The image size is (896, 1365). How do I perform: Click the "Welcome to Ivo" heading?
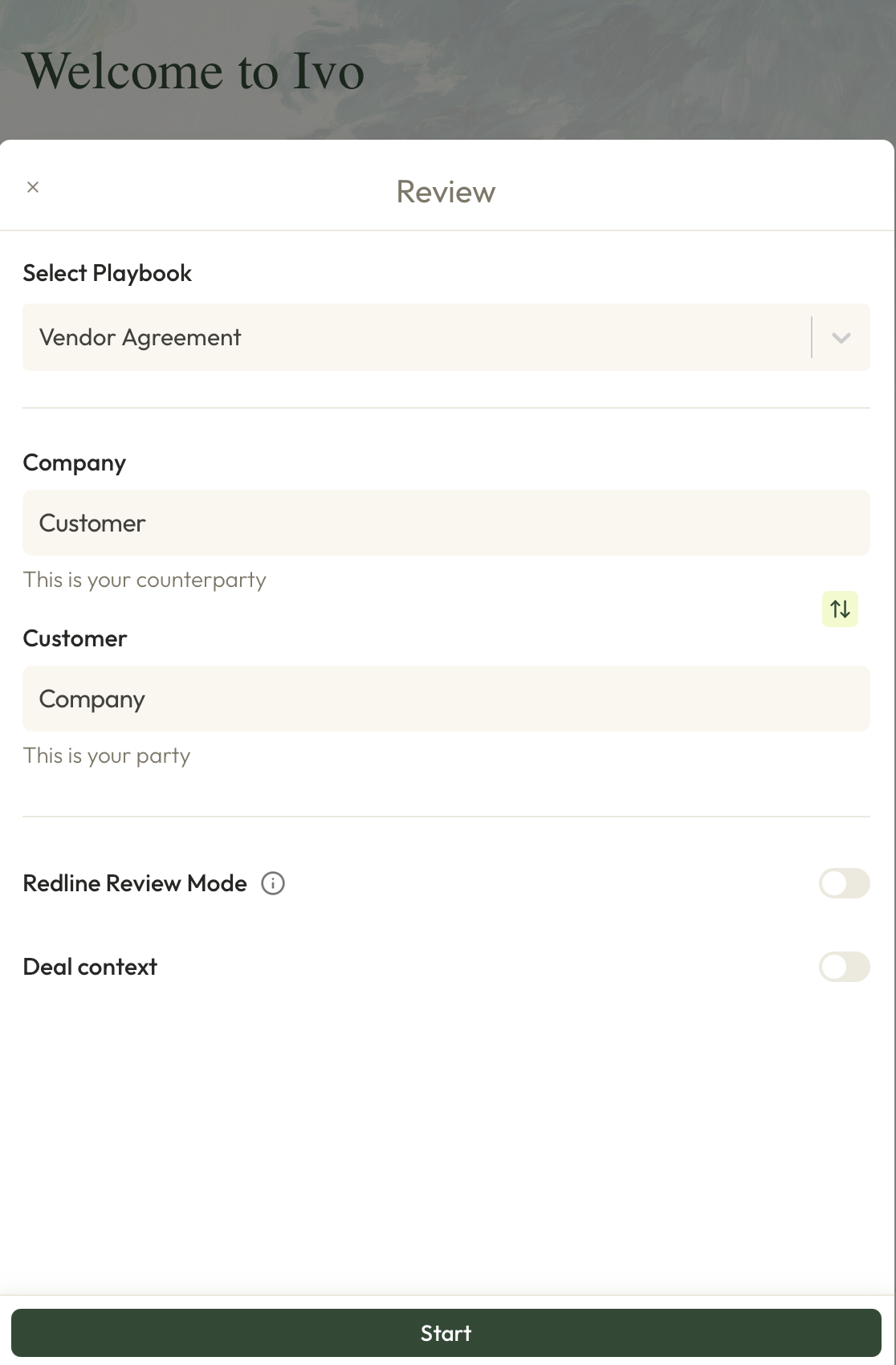point(193,71)
